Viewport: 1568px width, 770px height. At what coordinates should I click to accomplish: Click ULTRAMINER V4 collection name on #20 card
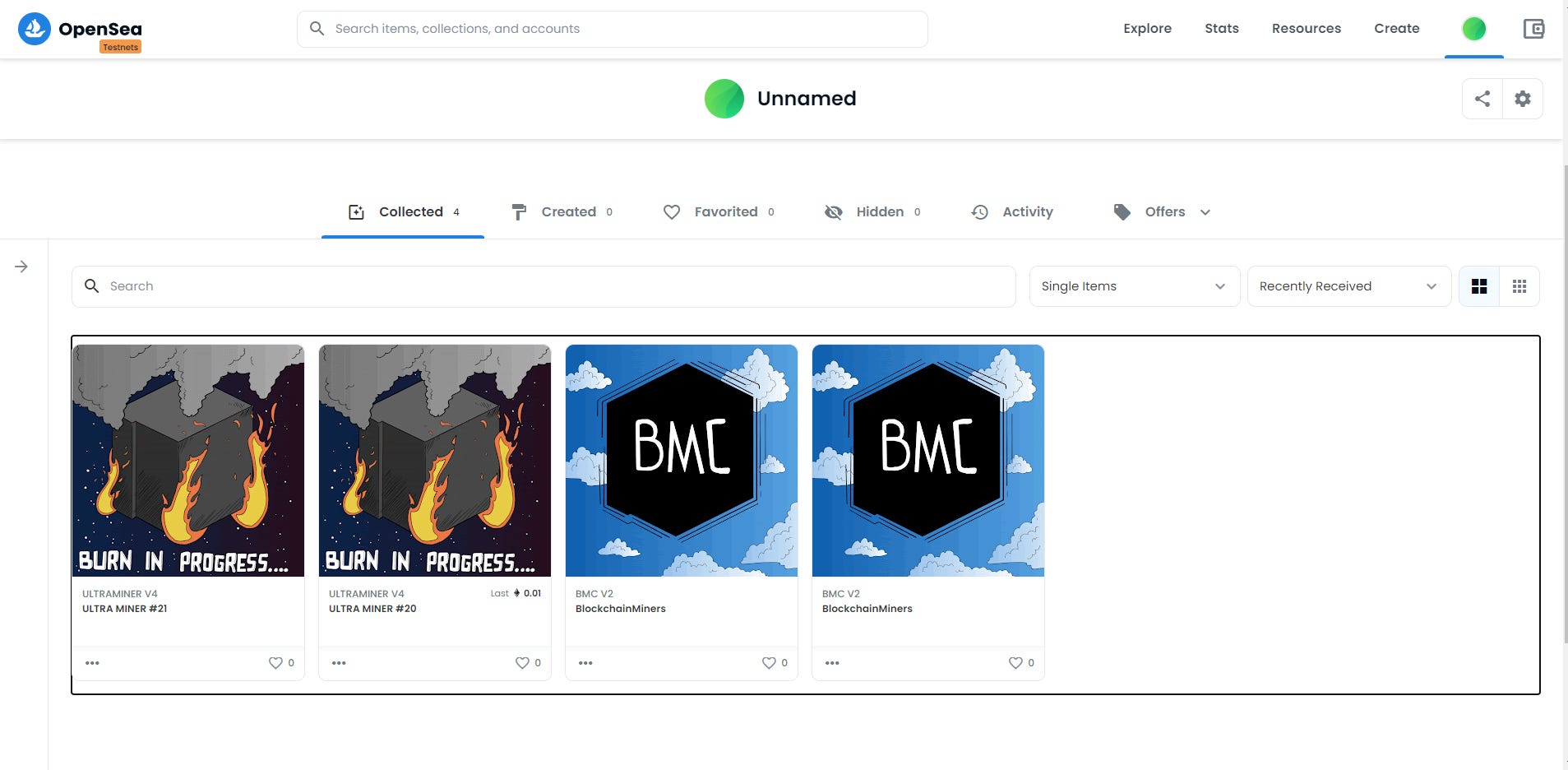[367, 594]
